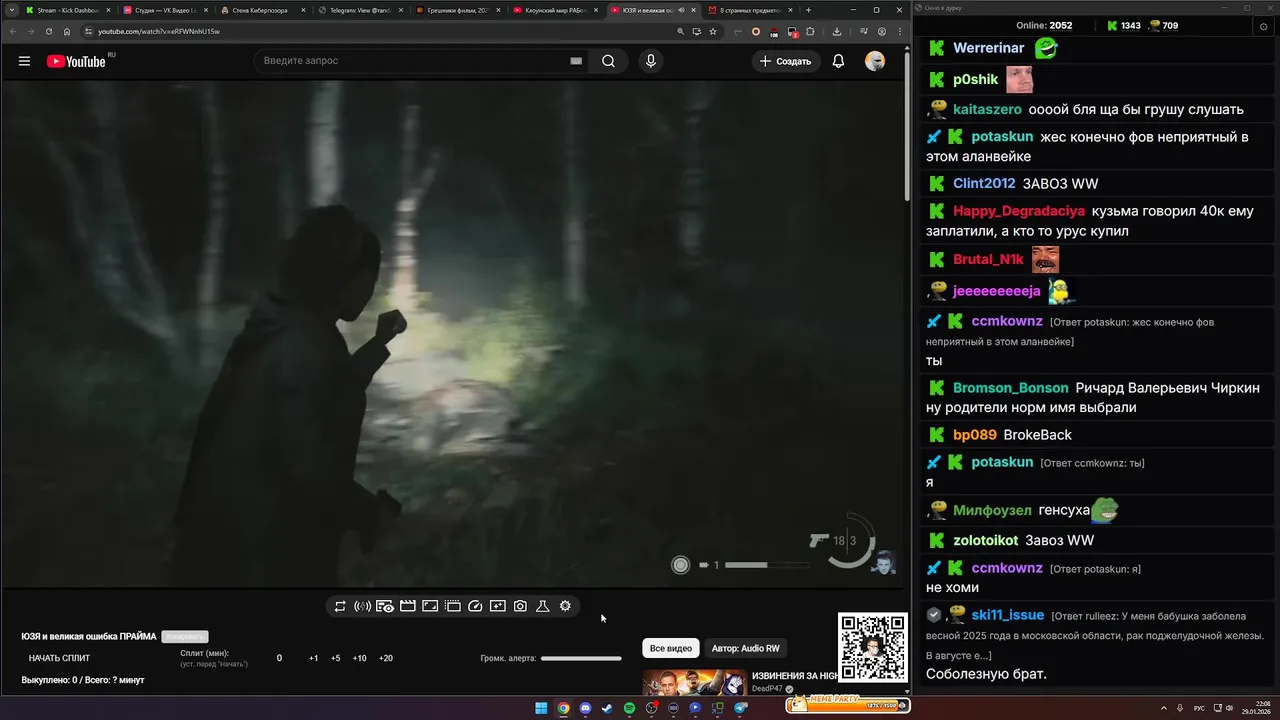Open the Windows Start button
This screenshot has width=1280, height=720.
pos(541,708)
